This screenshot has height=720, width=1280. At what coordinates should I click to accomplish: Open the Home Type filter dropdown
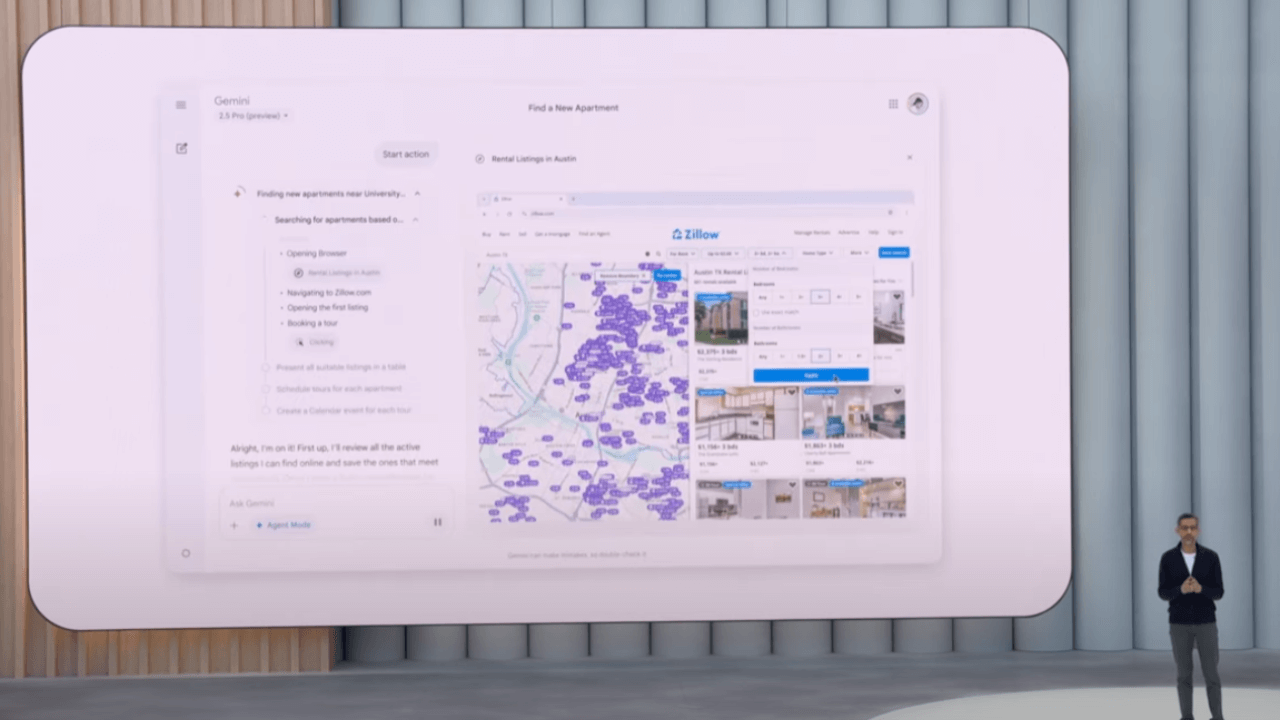click(817, 254)
